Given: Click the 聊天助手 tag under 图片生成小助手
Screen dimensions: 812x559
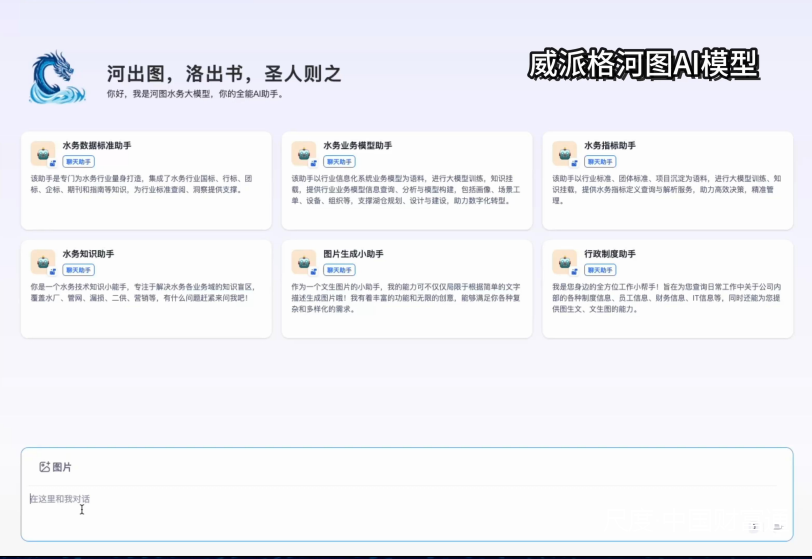Looking at the screenshot, I should (339, 270).
